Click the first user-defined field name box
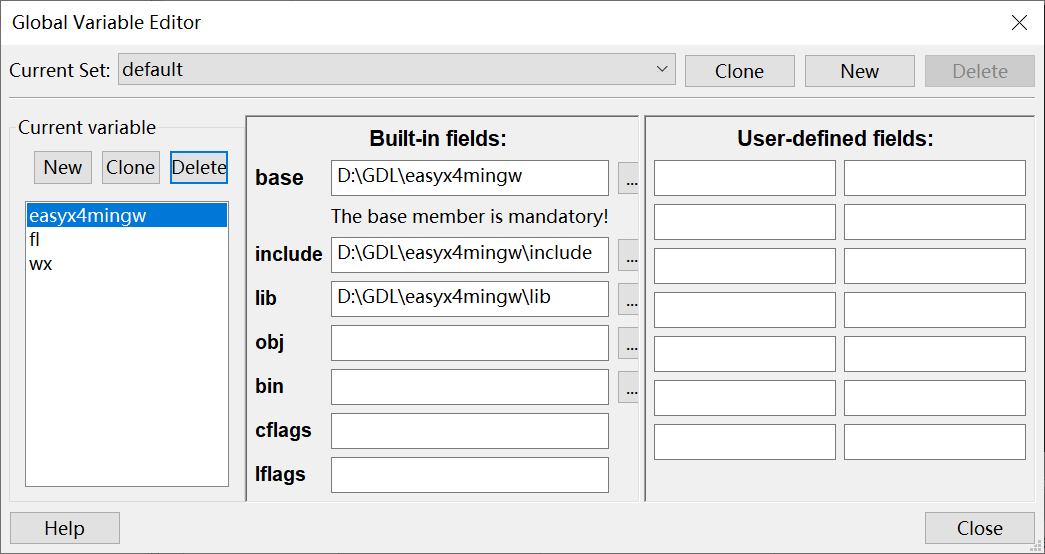Image resolution: width=1045 pixels, height=554 pixels. point(744,178)
